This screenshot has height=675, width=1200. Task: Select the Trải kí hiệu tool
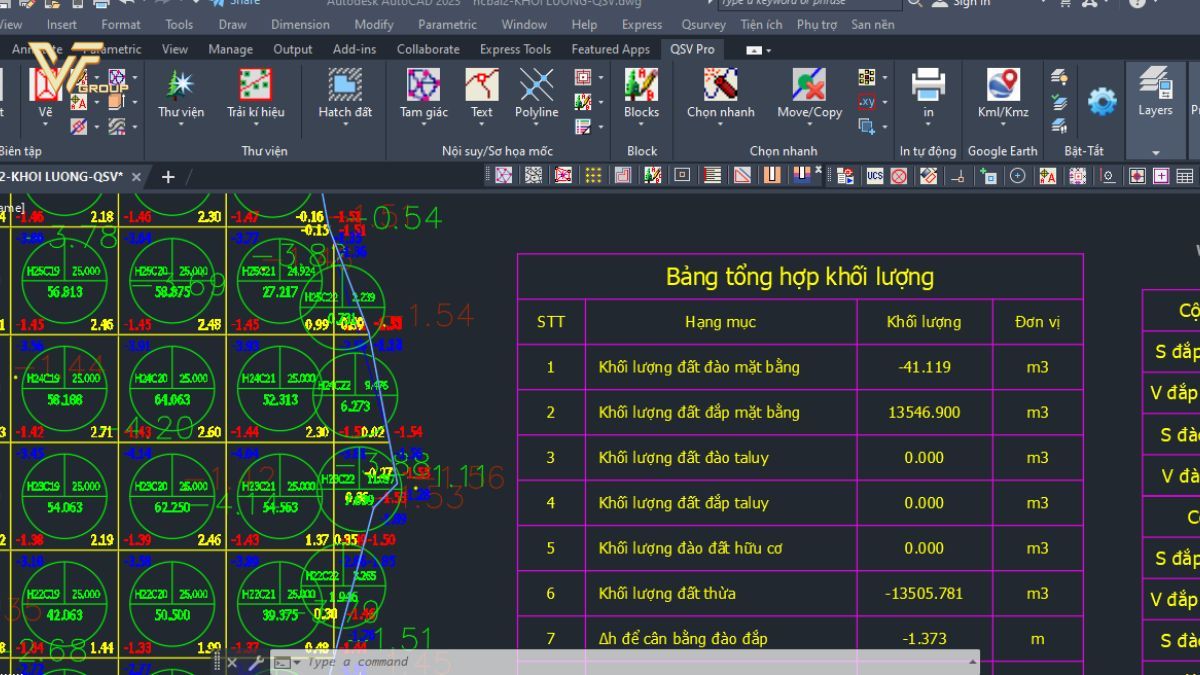(255, 87)
